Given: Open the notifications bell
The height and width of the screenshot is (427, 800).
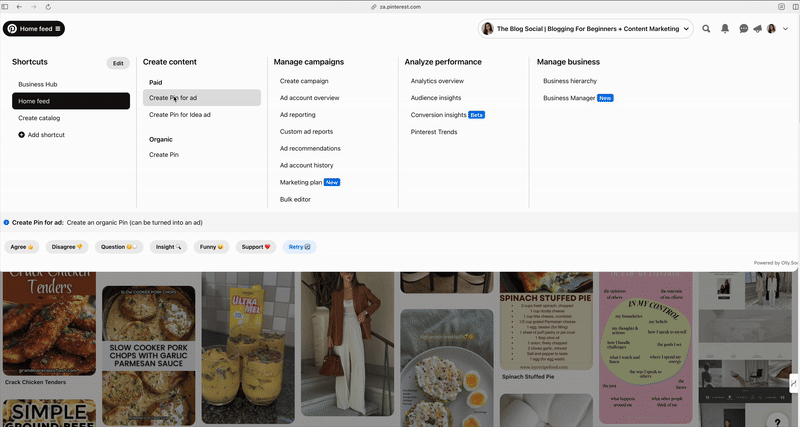Looking at the screenshot, I should tap(725, 29).
